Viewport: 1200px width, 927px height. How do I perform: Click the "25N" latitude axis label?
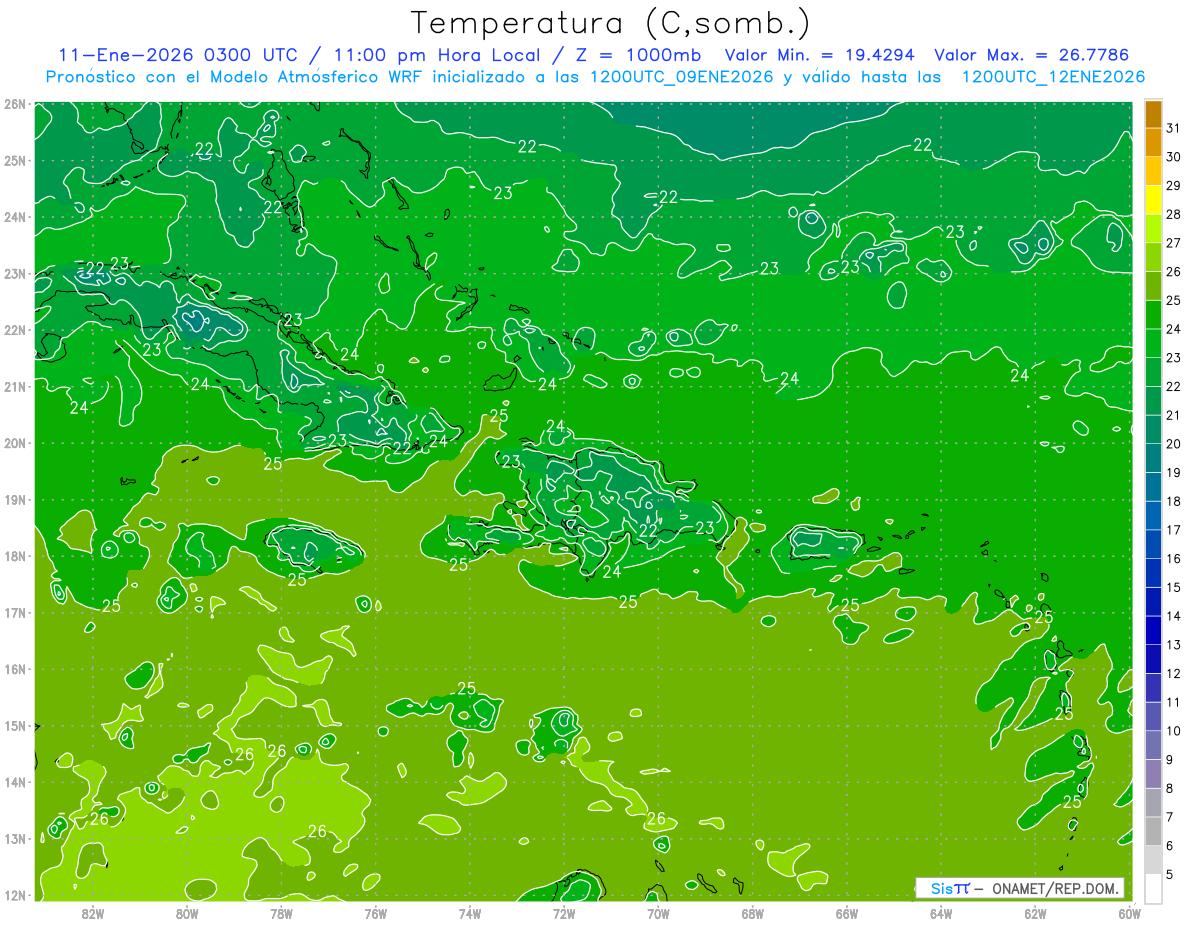click(14, 161)
